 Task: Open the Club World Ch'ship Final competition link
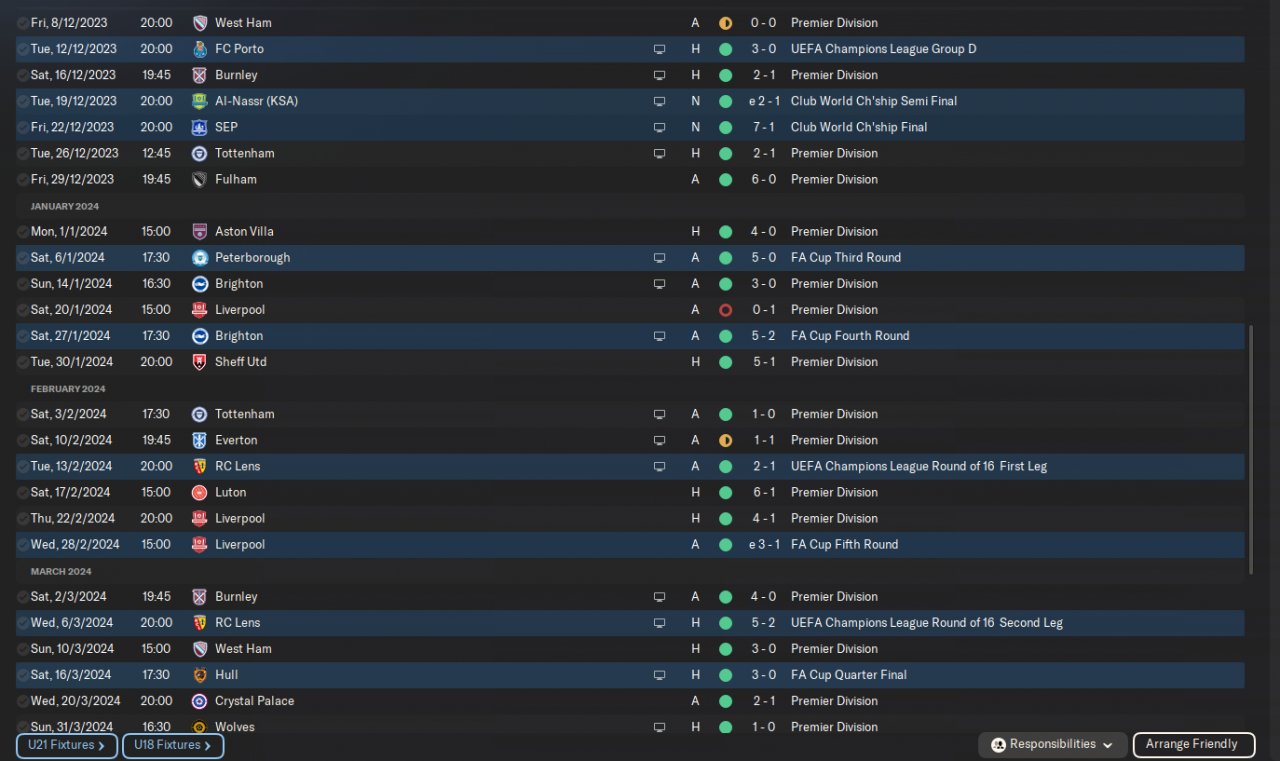click(x=858, y=127)
